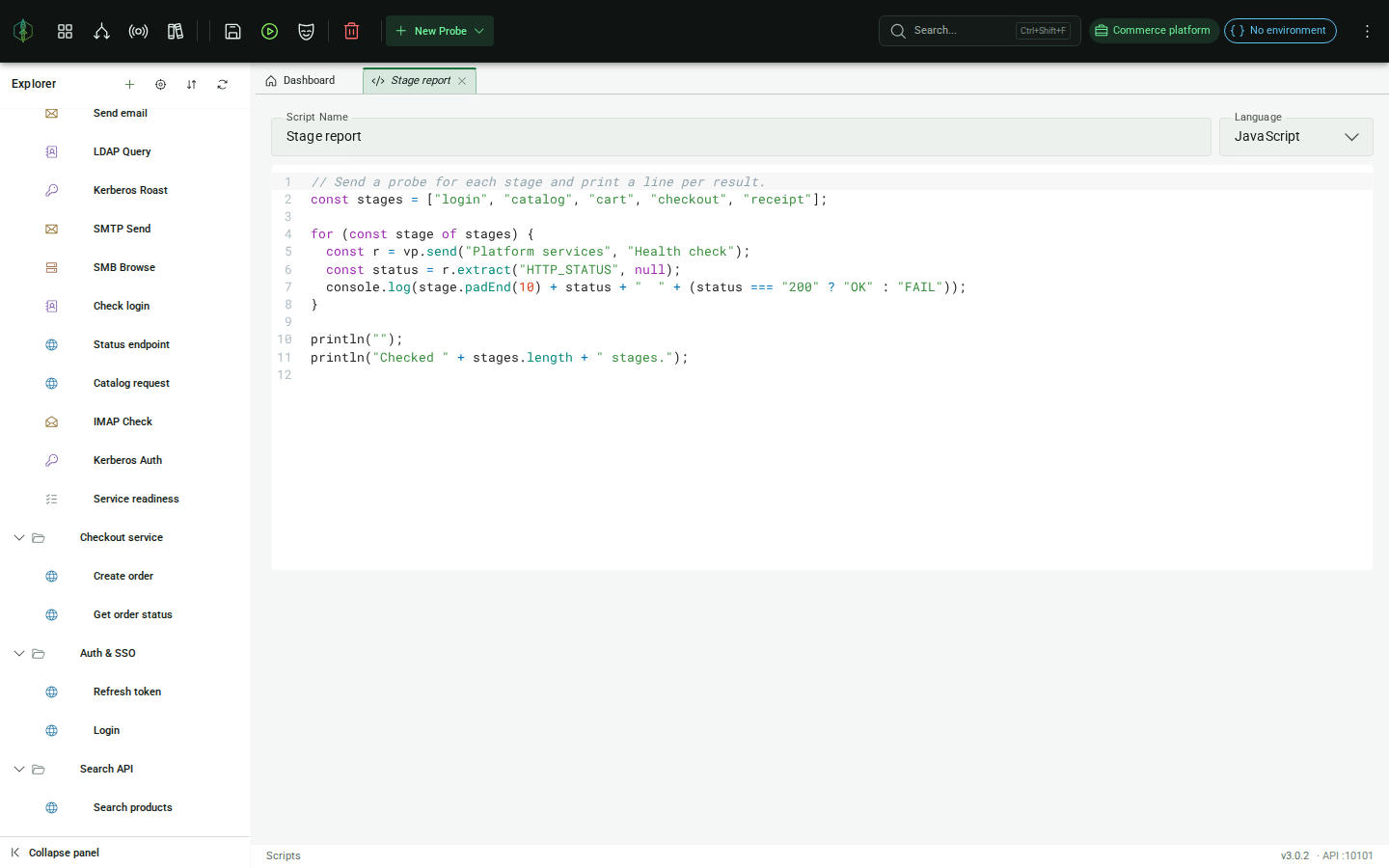Click the broadcast signal icon in toolbar
Viewport: 1389px width, 868px height.
point(138,31)
